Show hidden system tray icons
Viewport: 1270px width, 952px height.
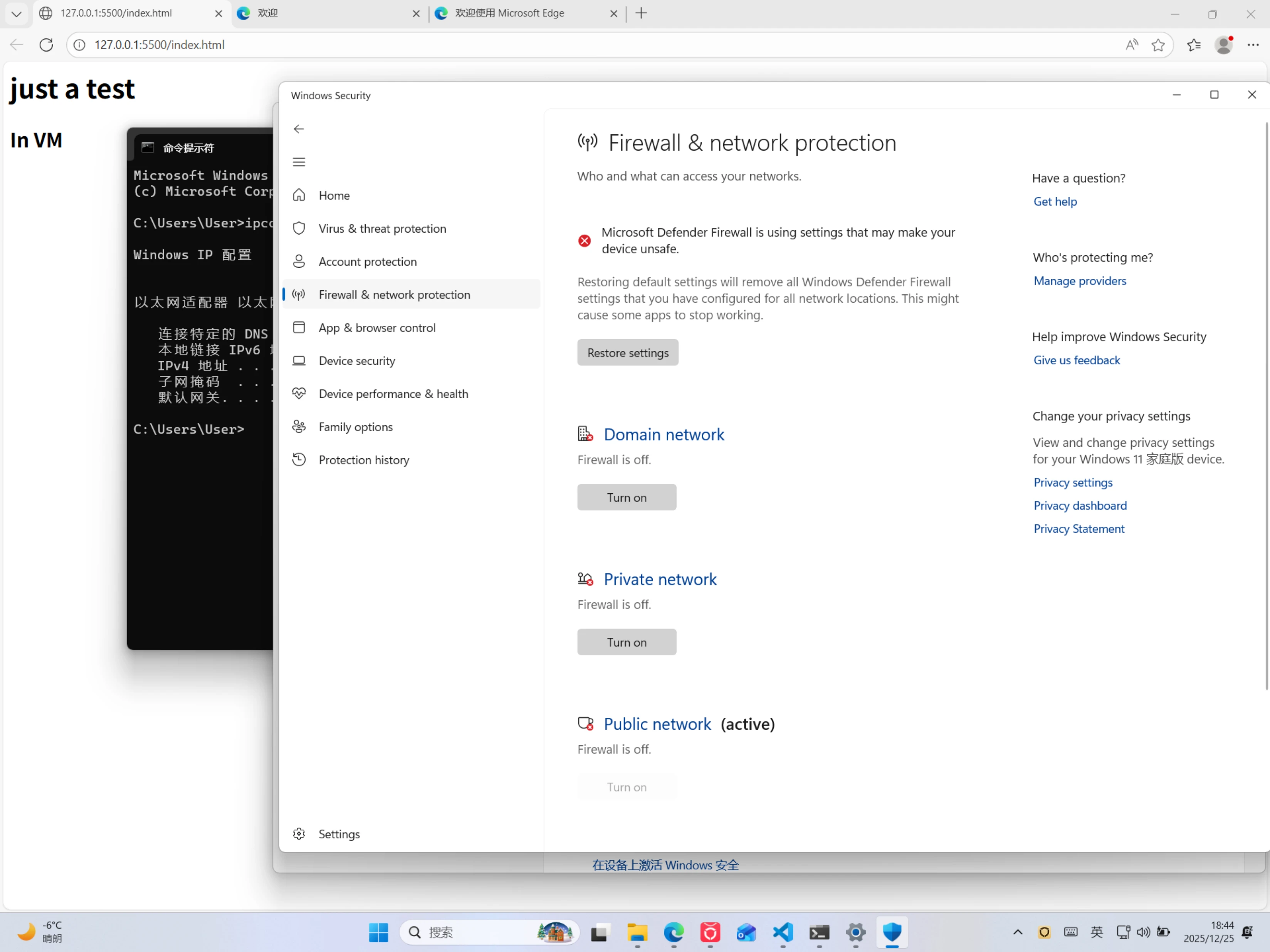(1017, 932)
